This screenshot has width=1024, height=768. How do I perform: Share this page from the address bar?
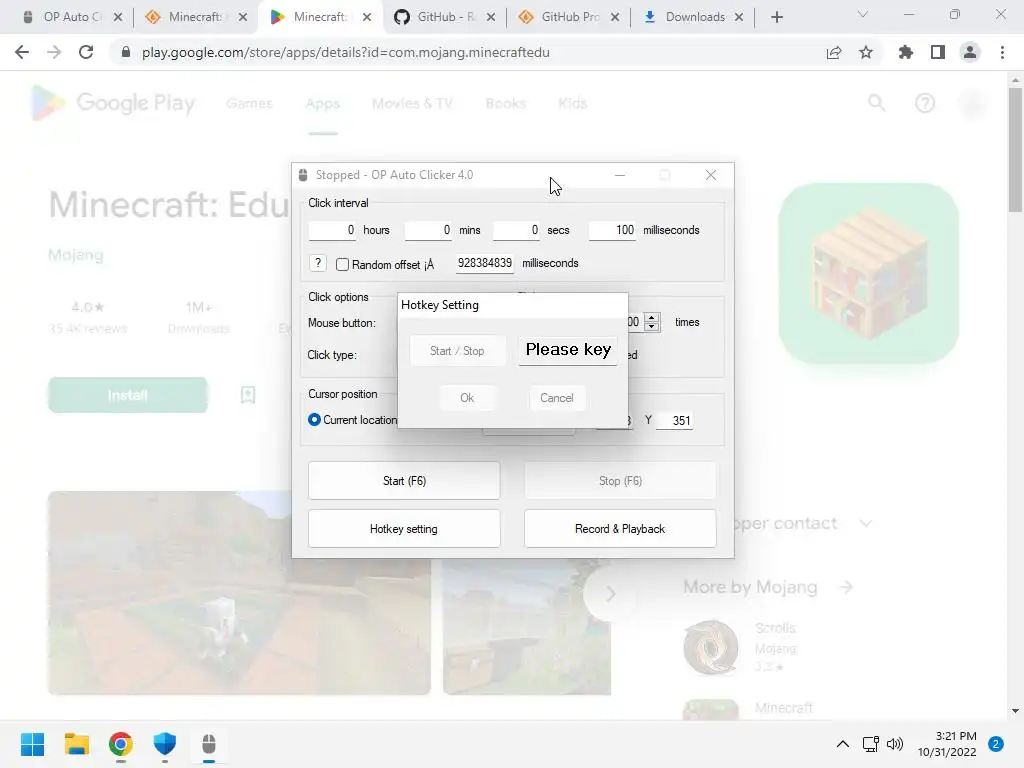click(834, 52)
